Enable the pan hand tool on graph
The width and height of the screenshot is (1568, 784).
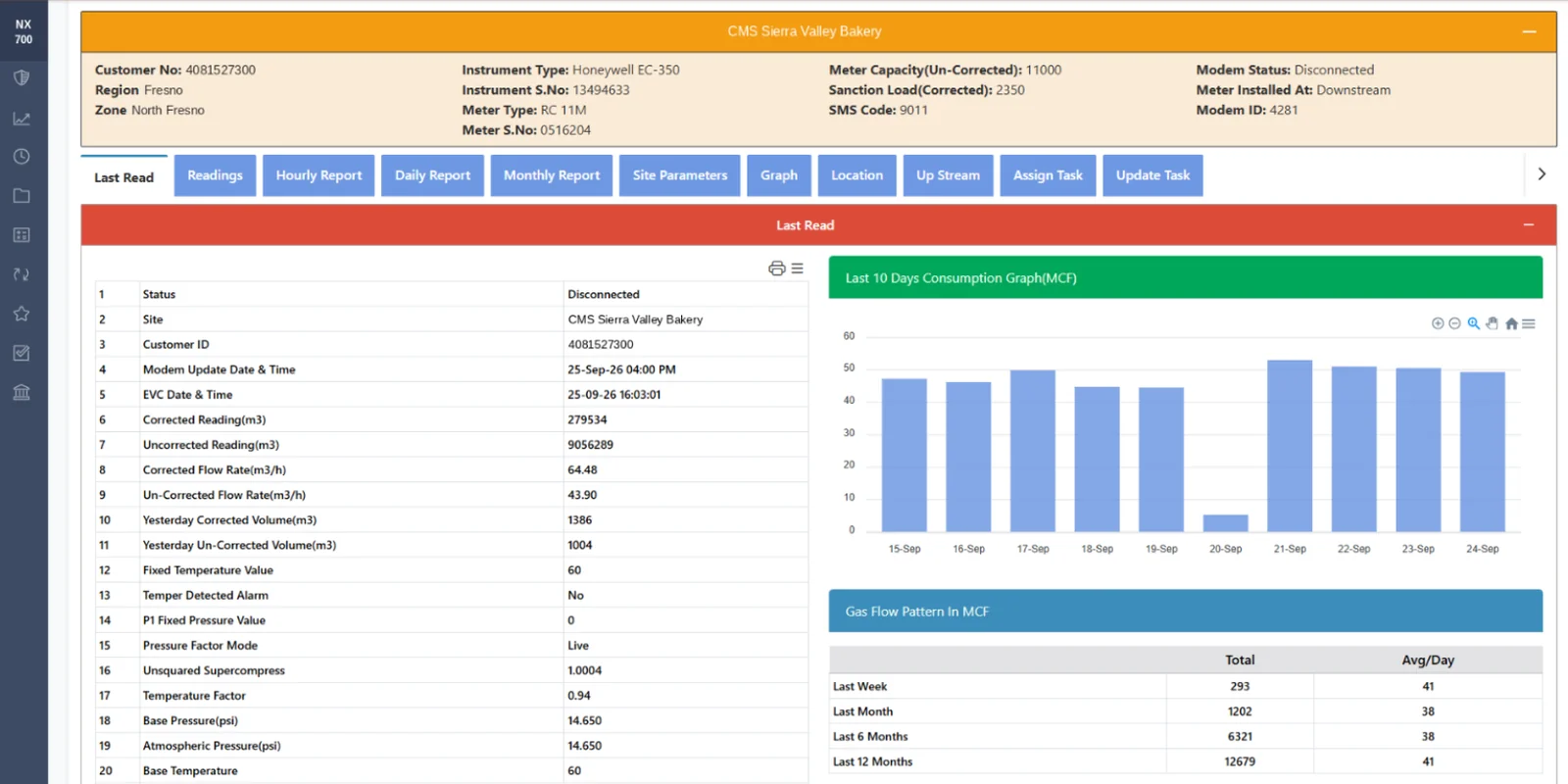pos(1493,323)
